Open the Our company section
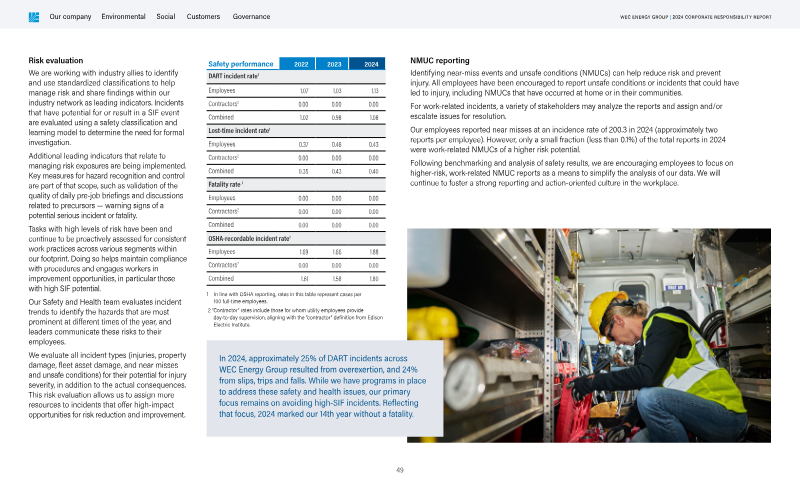 pos(70,17)
